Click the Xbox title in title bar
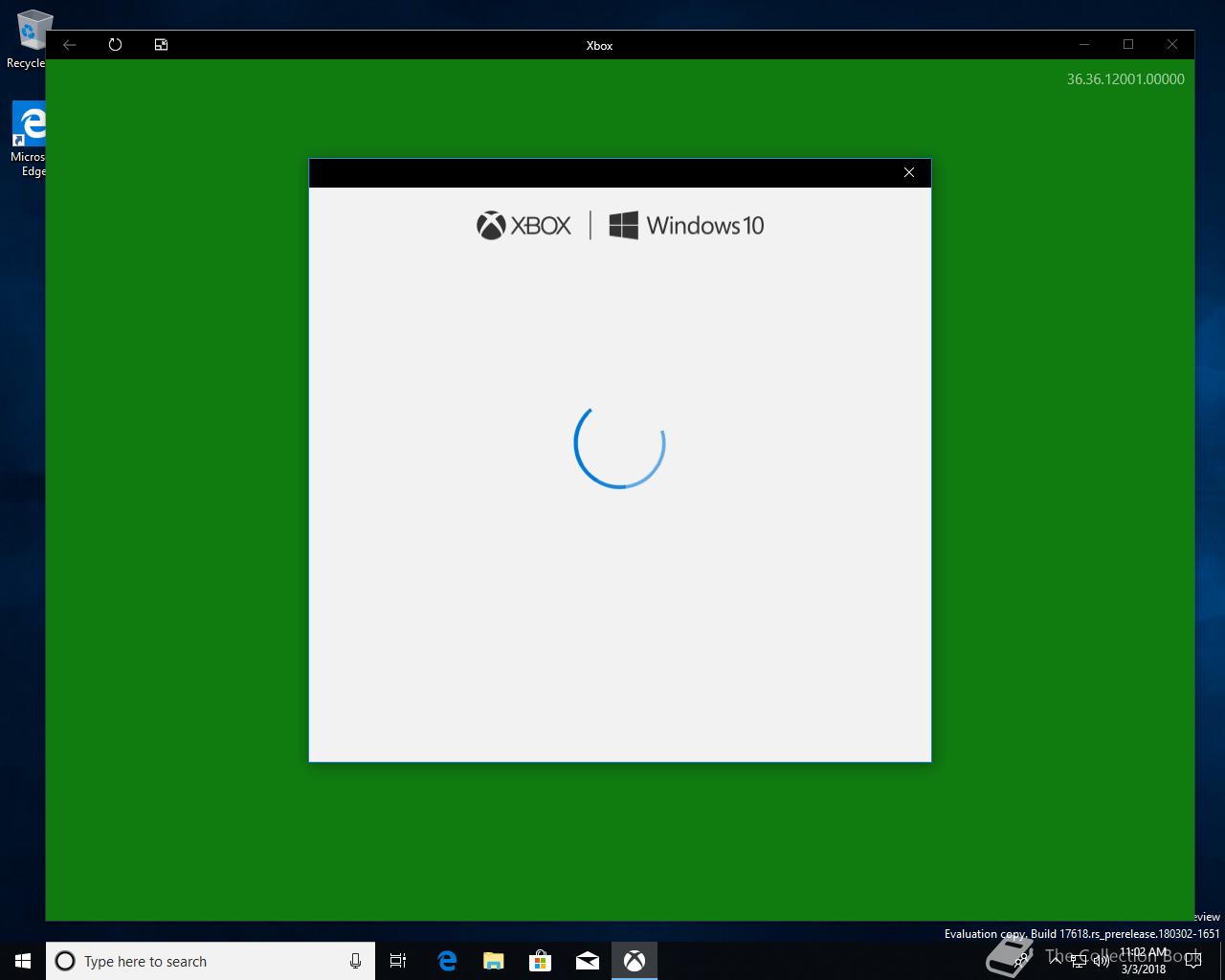Screen dimensions: 1225x980 pos(599,45)
